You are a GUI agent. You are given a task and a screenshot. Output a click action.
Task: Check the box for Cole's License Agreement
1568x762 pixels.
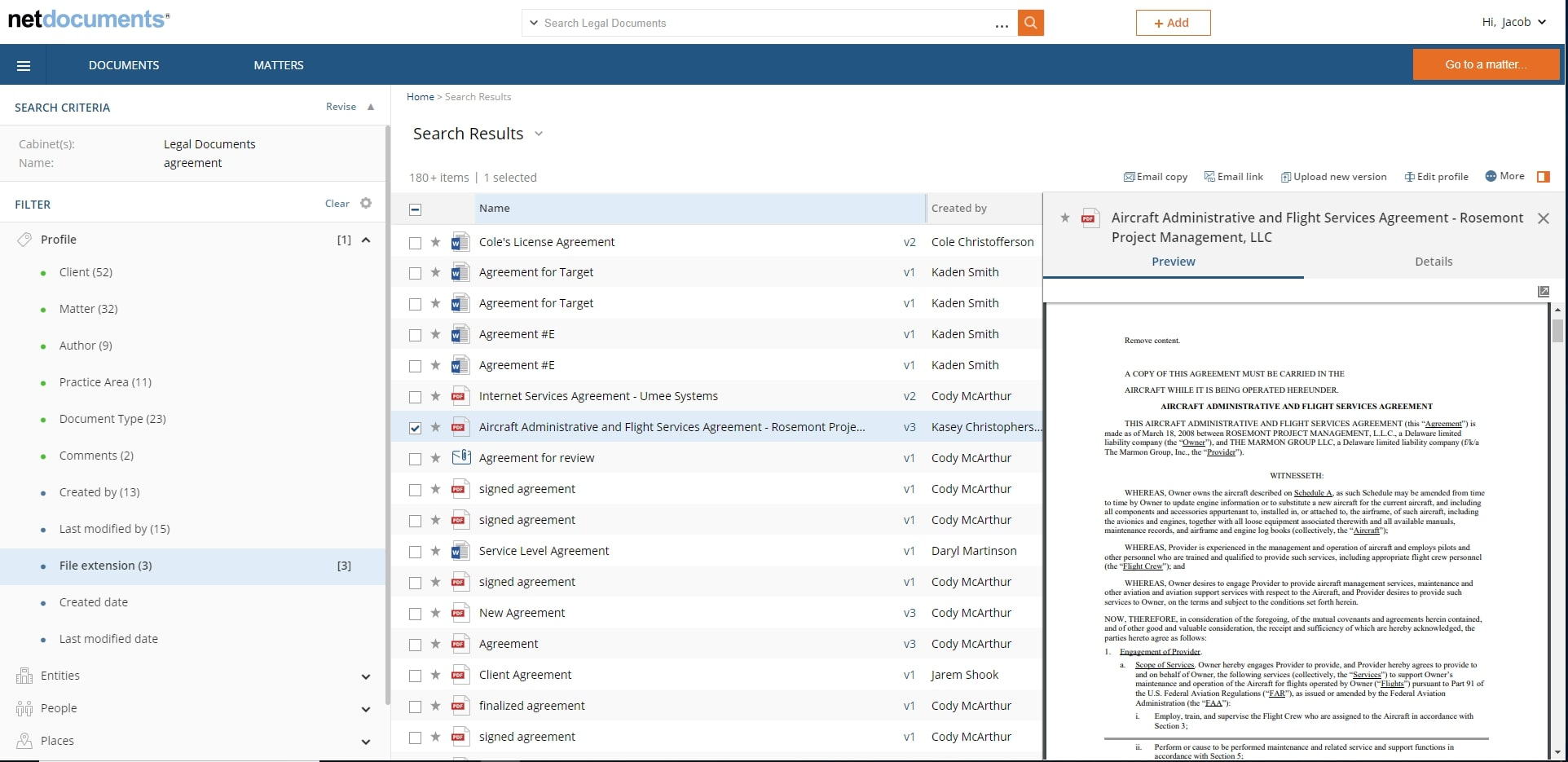coord(416,242)
